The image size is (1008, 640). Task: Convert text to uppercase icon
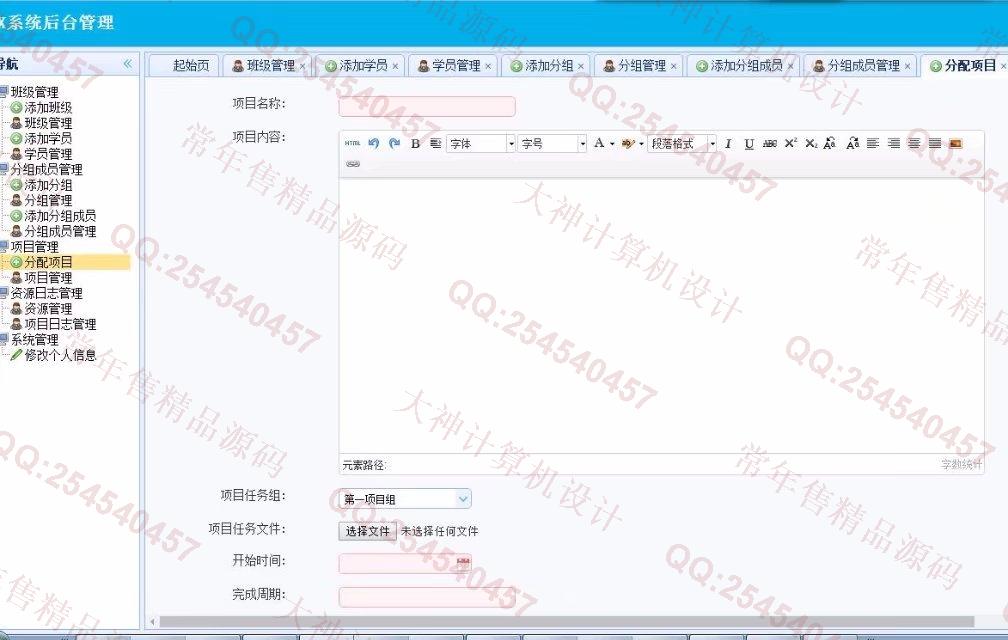point(830,143)
